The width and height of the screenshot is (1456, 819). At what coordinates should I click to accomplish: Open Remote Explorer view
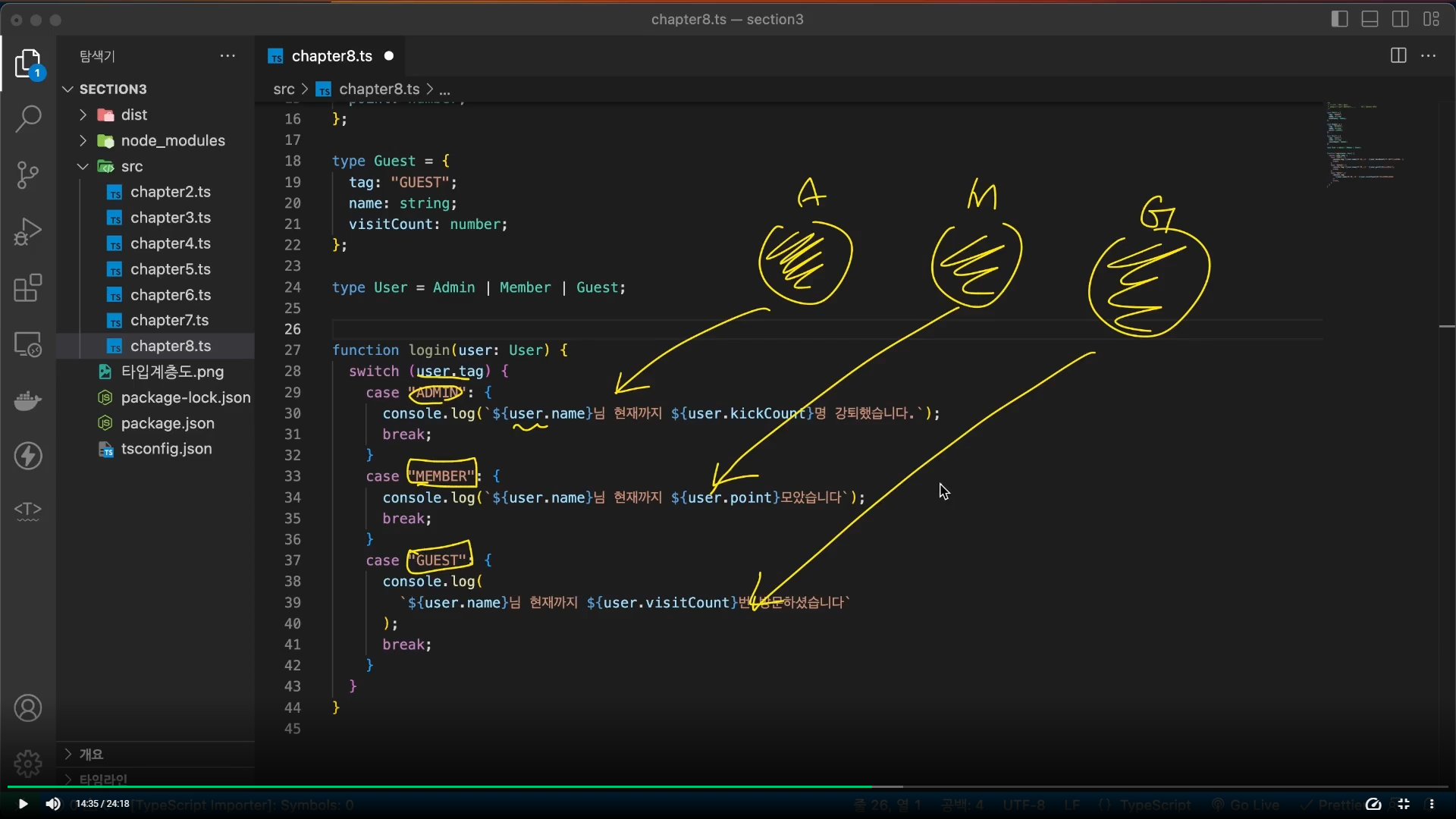(x=28, y=345)
